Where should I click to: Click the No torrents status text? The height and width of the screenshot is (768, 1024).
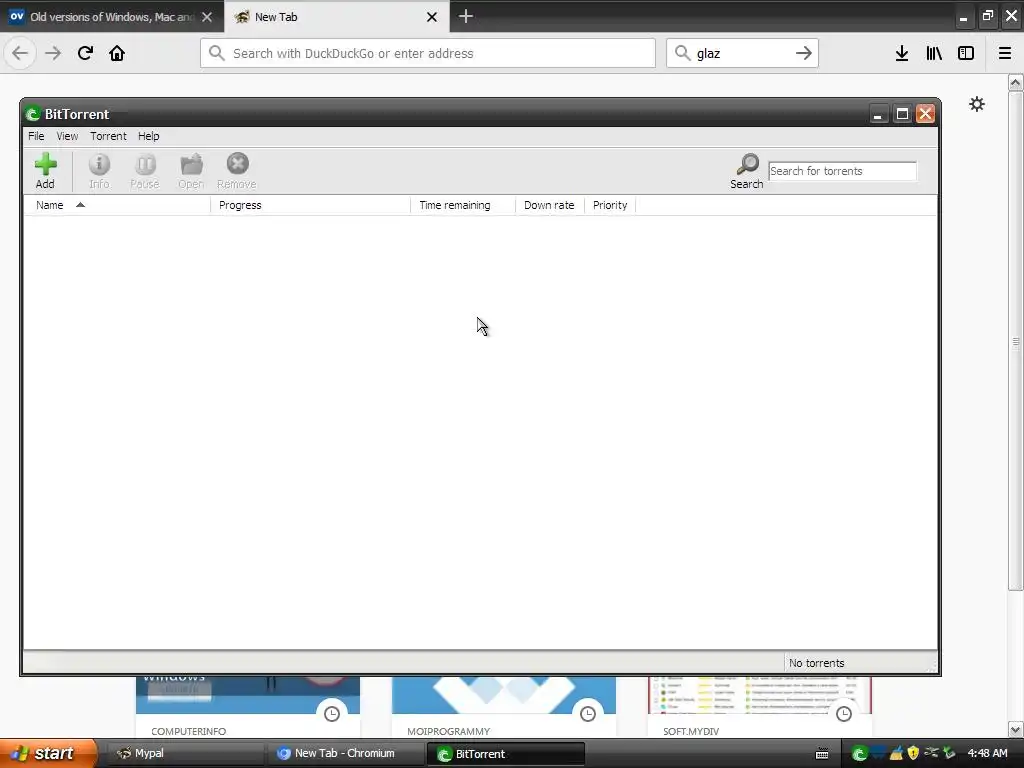tap(816, 663)
